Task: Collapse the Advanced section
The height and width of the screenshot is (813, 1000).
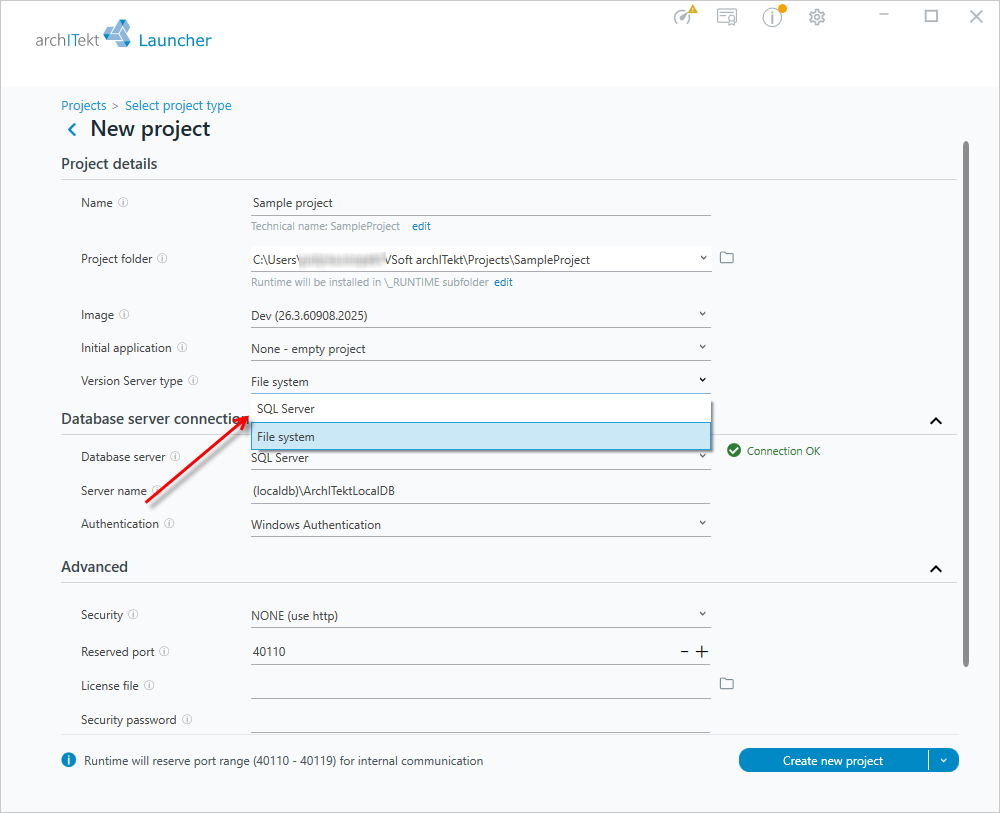Action: pyautogui.click(x=936, y=569)
